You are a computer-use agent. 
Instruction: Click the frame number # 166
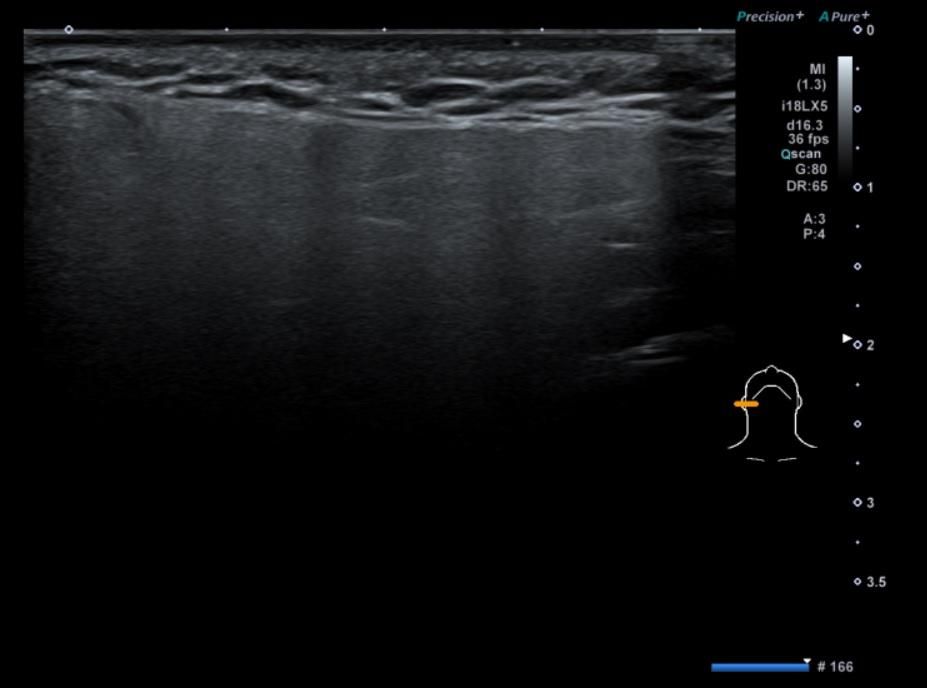coord(835,667)
